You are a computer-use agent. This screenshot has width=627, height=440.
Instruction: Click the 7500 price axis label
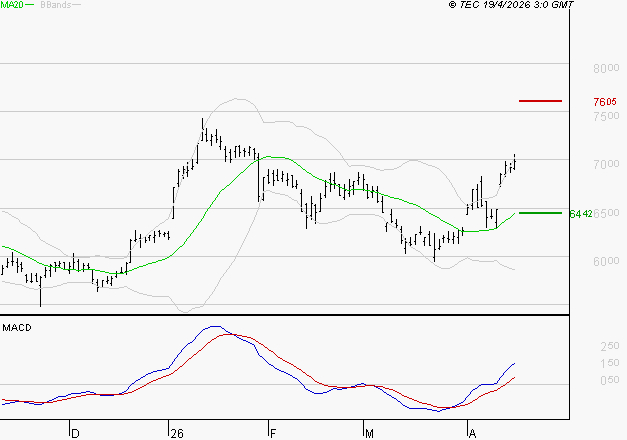(x=606, y=116)
